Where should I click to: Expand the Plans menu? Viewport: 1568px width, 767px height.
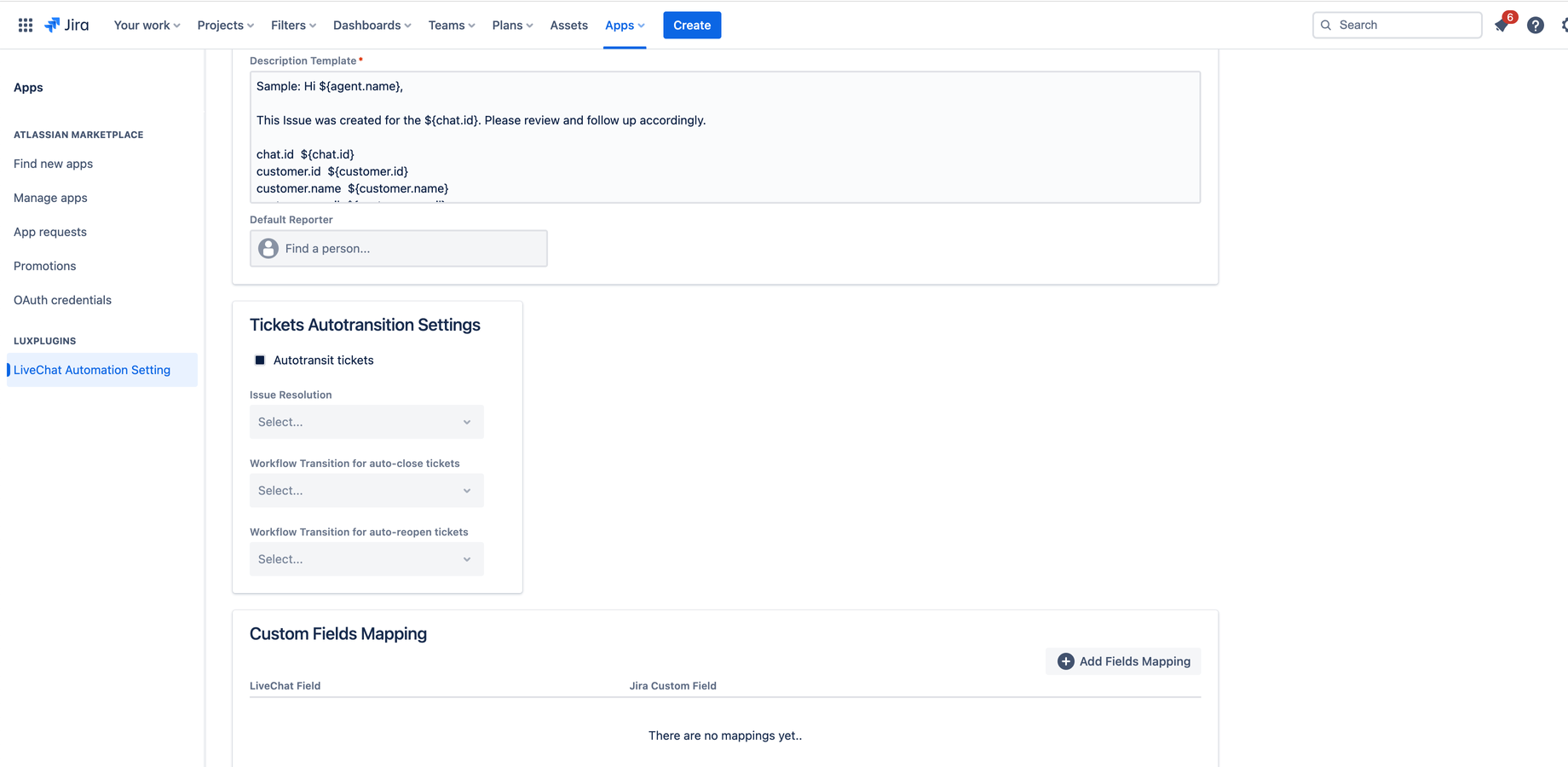point(512,26)
